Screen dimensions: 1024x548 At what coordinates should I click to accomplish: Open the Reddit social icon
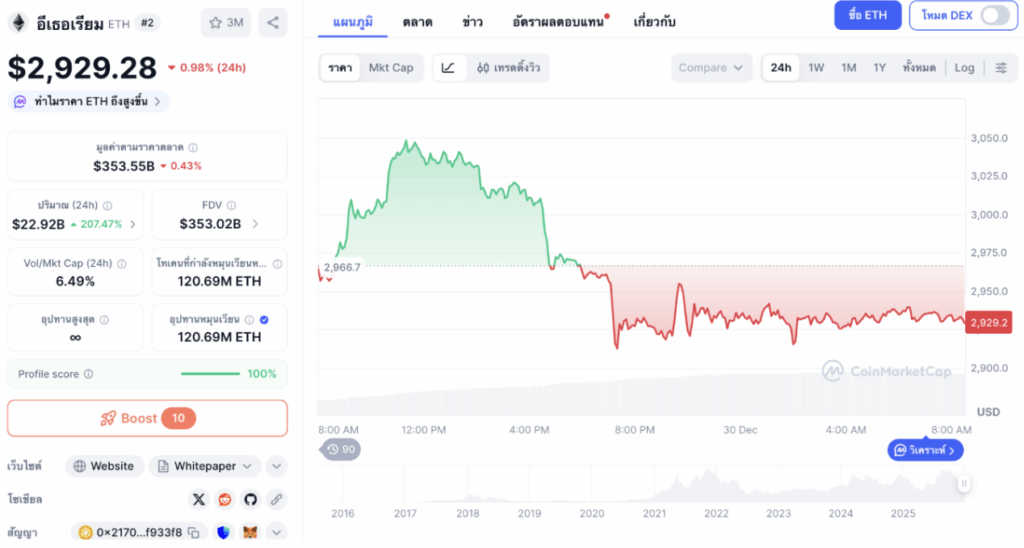click(224, 498)
